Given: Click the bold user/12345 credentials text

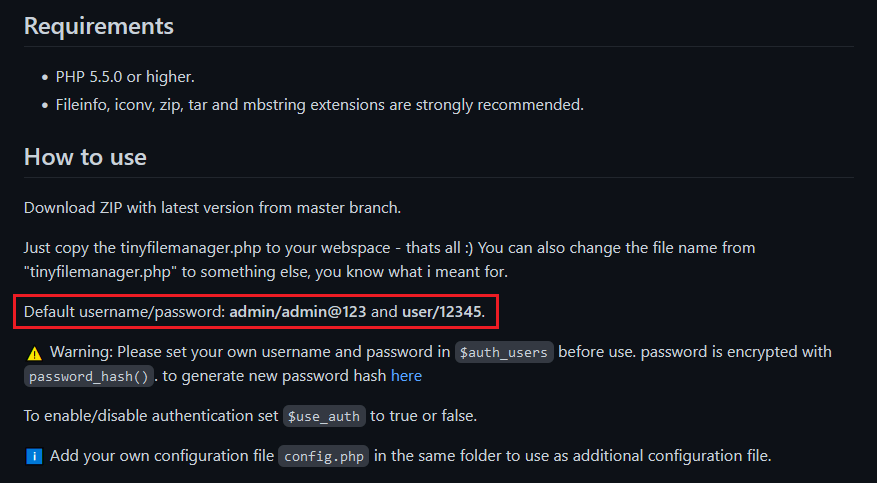Looking at the screenshot, I should (x=441, y=311).
